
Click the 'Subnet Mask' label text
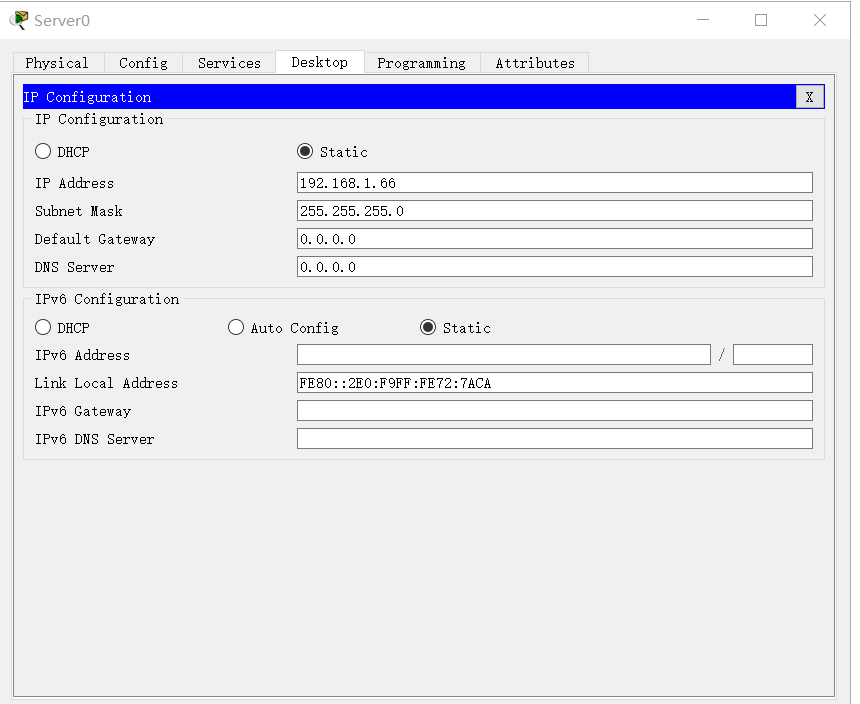pos(78,211)
